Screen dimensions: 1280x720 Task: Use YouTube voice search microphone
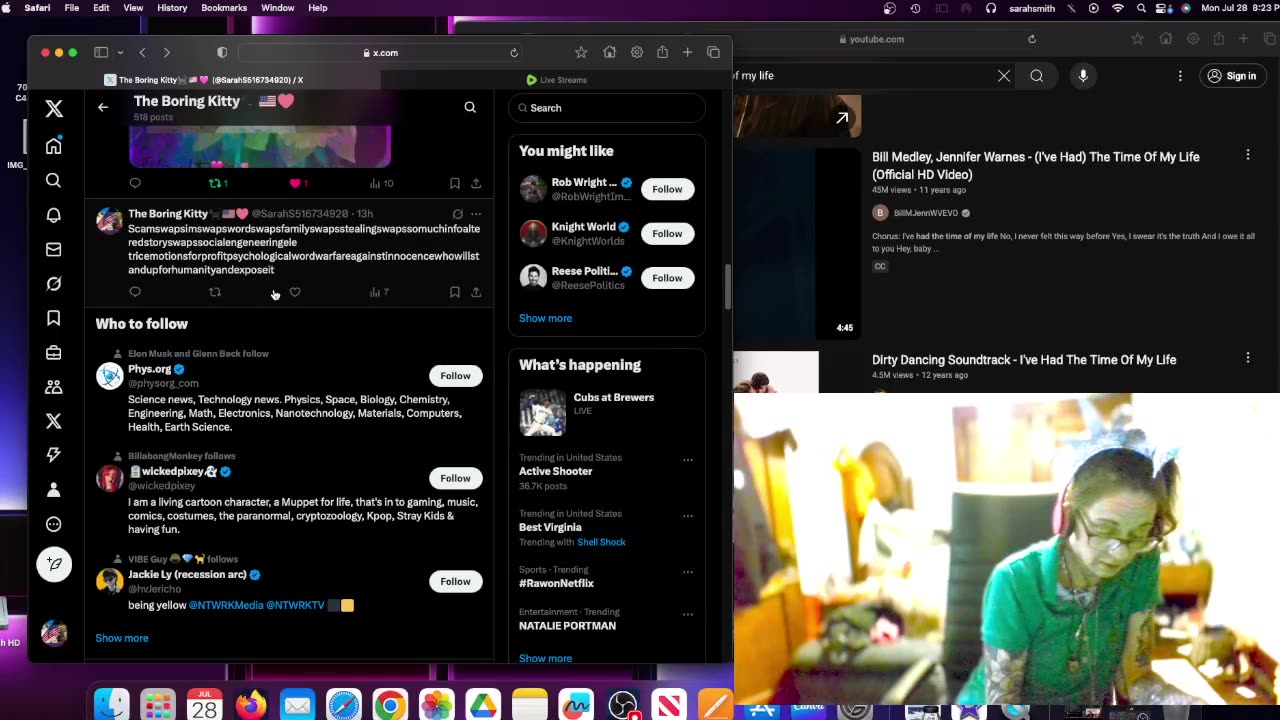[x=1083, y=76]
